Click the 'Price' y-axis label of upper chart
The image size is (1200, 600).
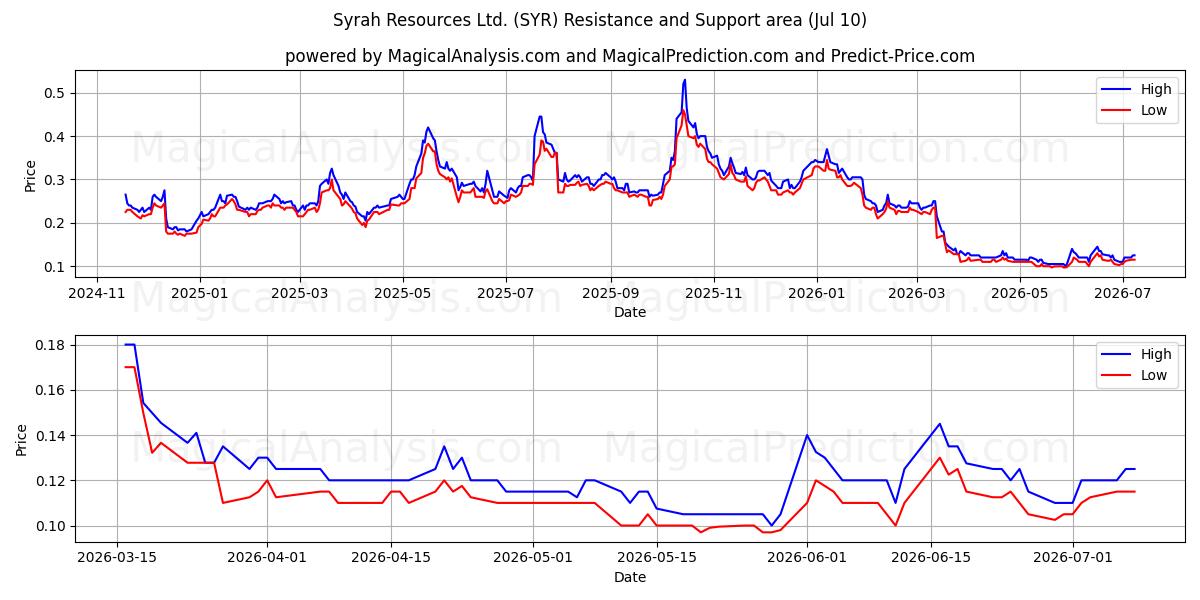(x=31, y=175)
